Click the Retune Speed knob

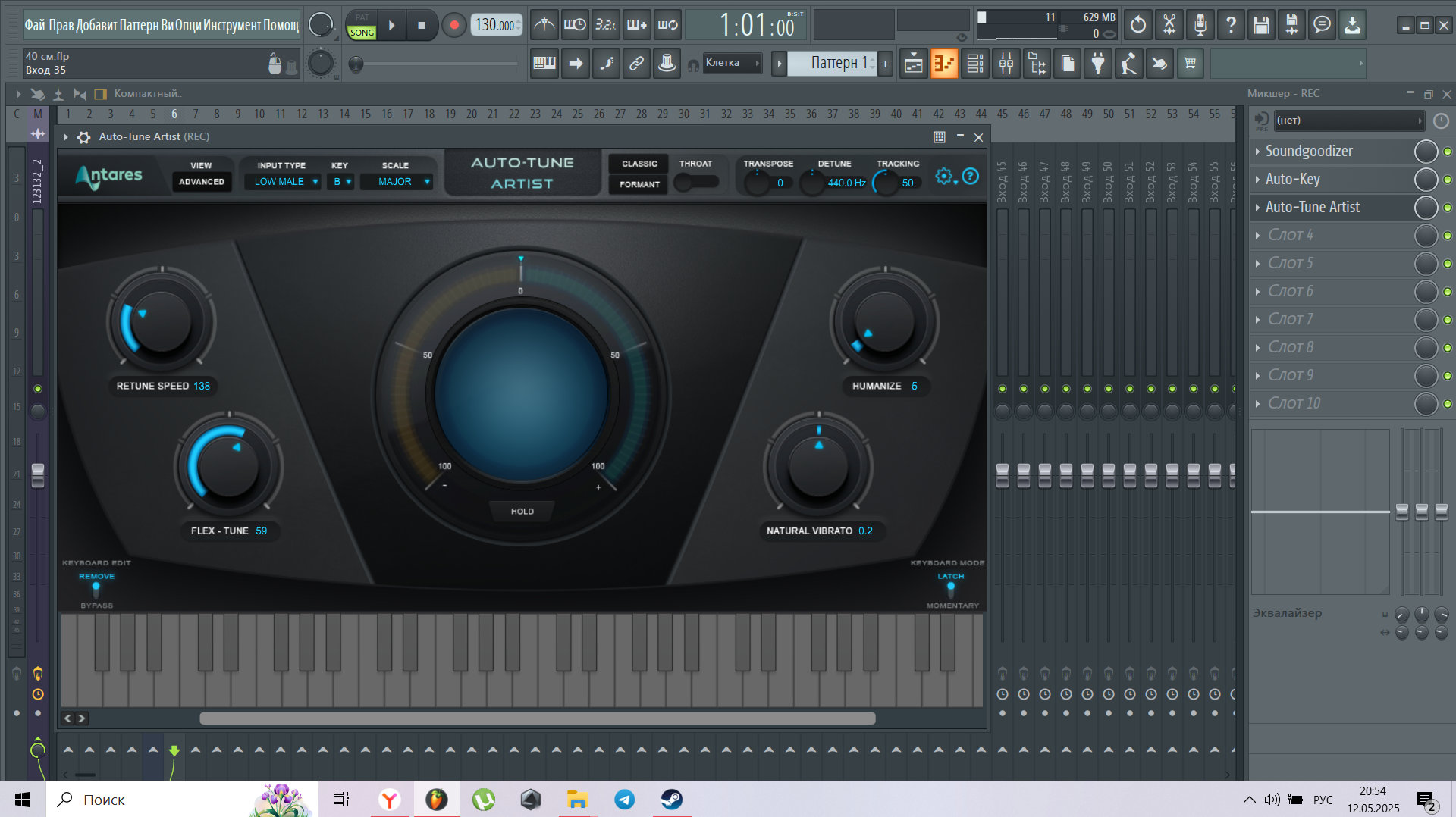tap(161, 322)
